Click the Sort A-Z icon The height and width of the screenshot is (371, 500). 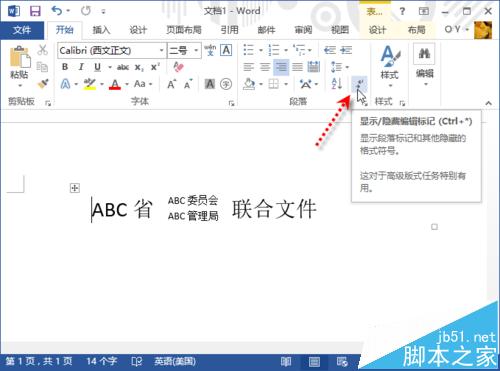pos(336,84)
